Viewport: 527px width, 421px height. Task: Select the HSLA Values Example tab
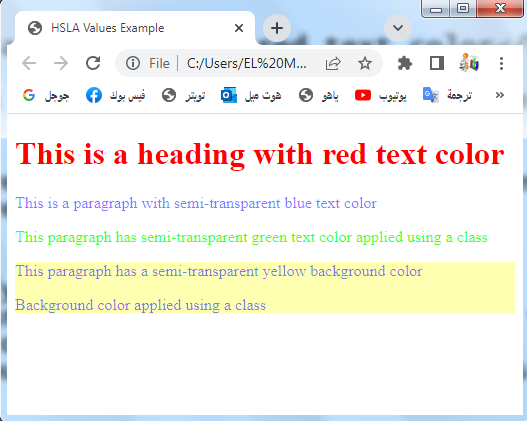point(134,28)
